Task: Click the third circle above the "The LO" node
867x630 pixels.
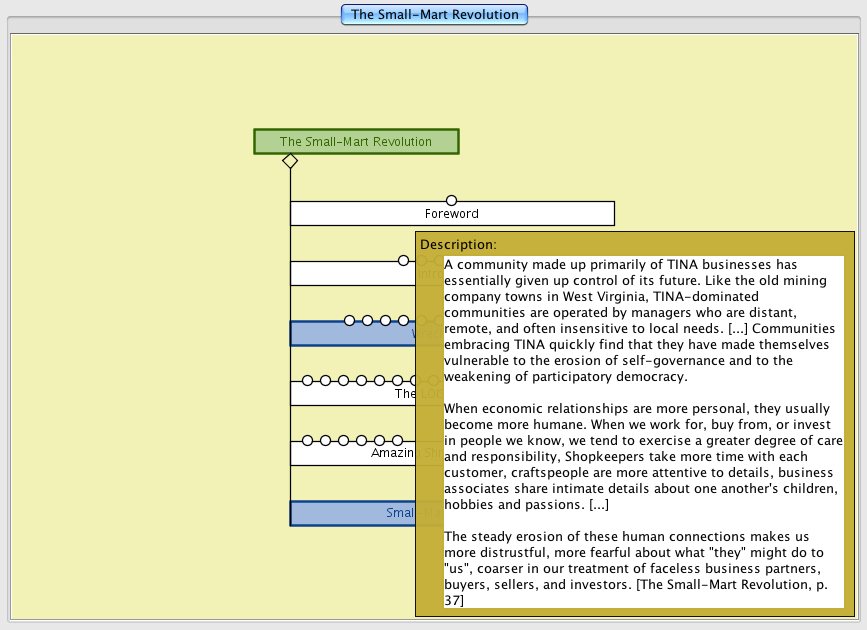Action: click(344, 380)
